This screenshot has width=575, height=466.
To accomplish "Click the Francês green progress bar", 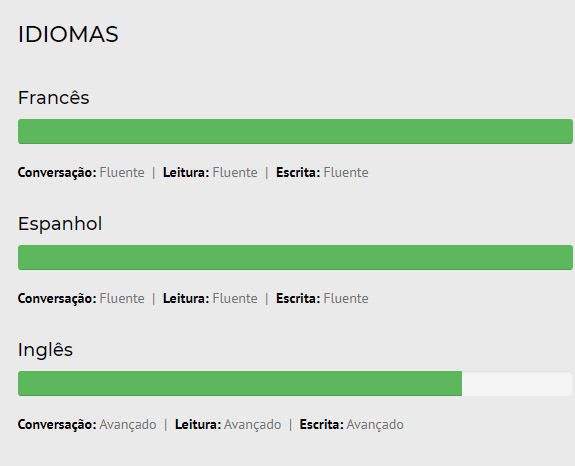I will (x=295, y=131).
